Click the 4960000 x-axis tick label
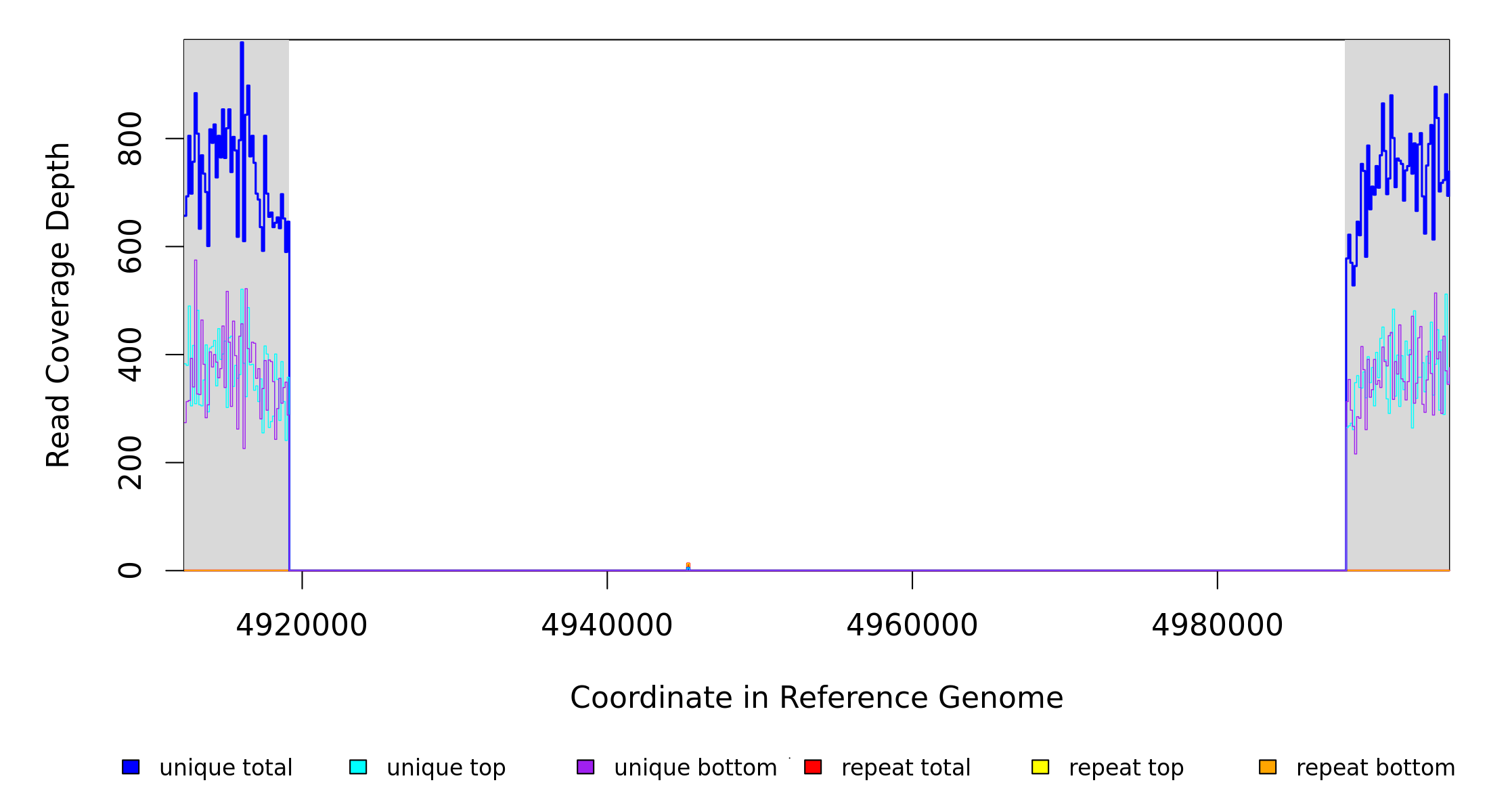 (912, 625)
